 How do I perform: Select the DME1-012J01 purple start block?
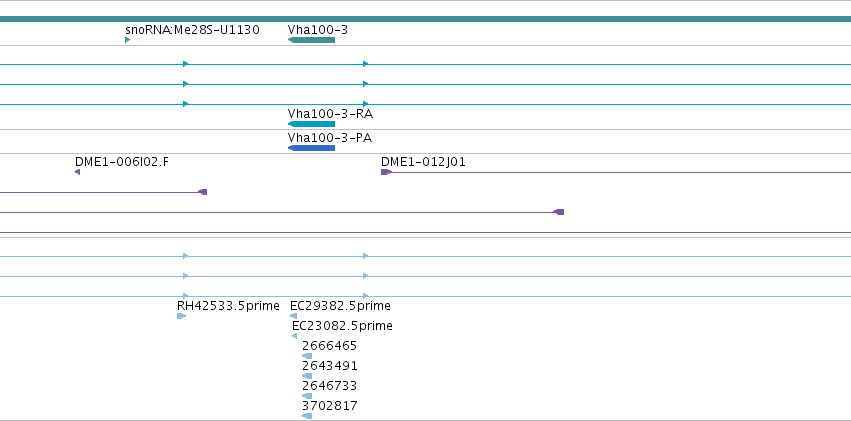386,172
